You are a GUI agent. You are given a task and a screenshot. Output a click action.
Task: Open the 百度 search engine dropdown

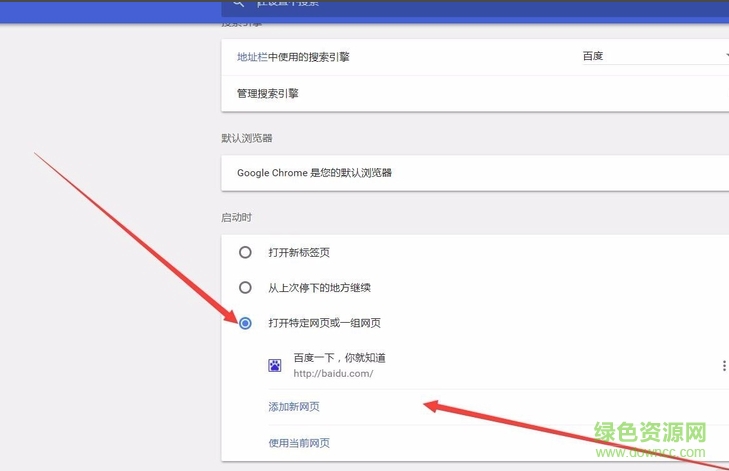[650, 56]
